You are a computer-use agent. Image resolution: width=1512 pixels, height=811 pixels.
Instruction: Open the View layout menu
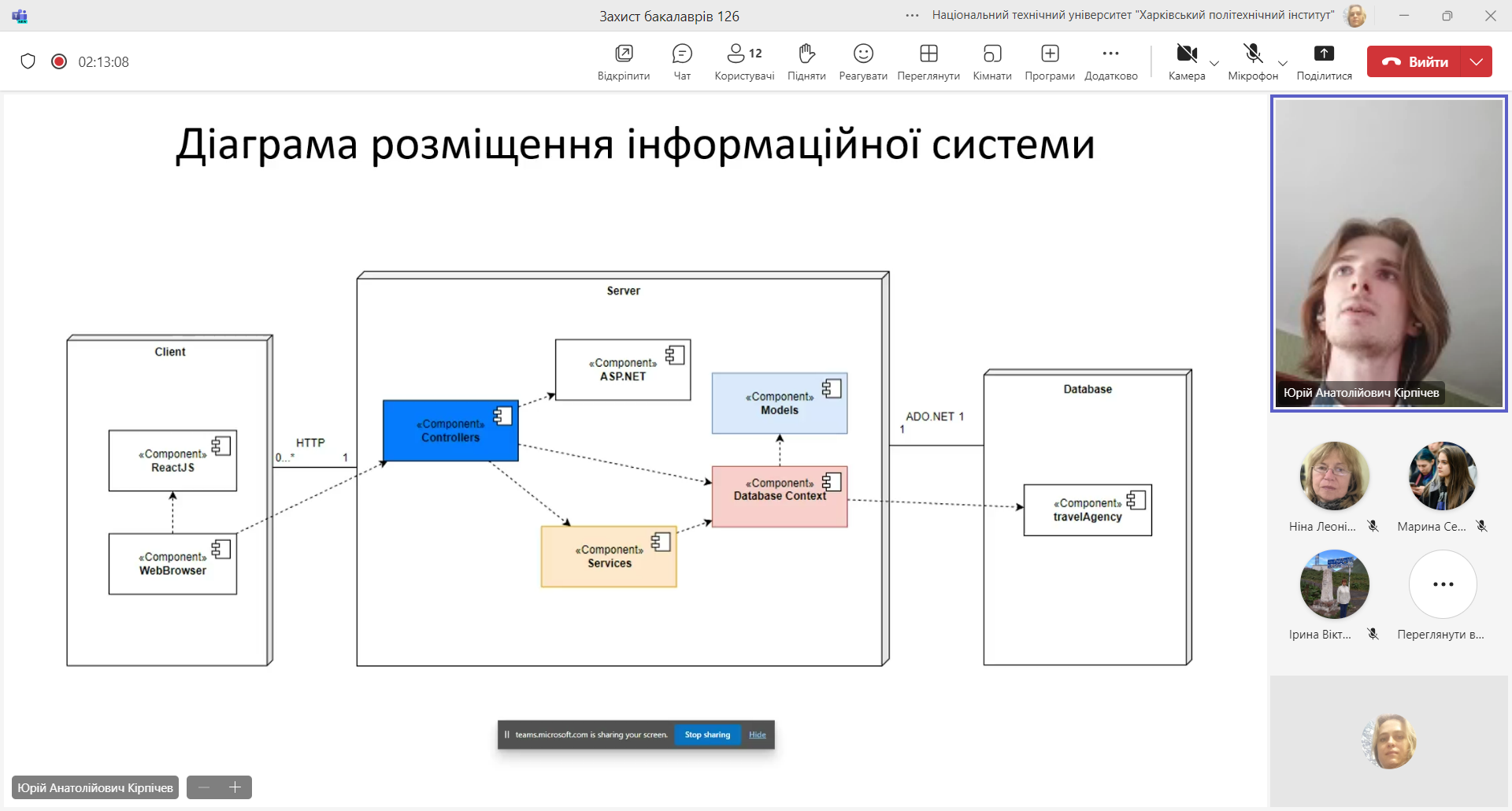928,62
